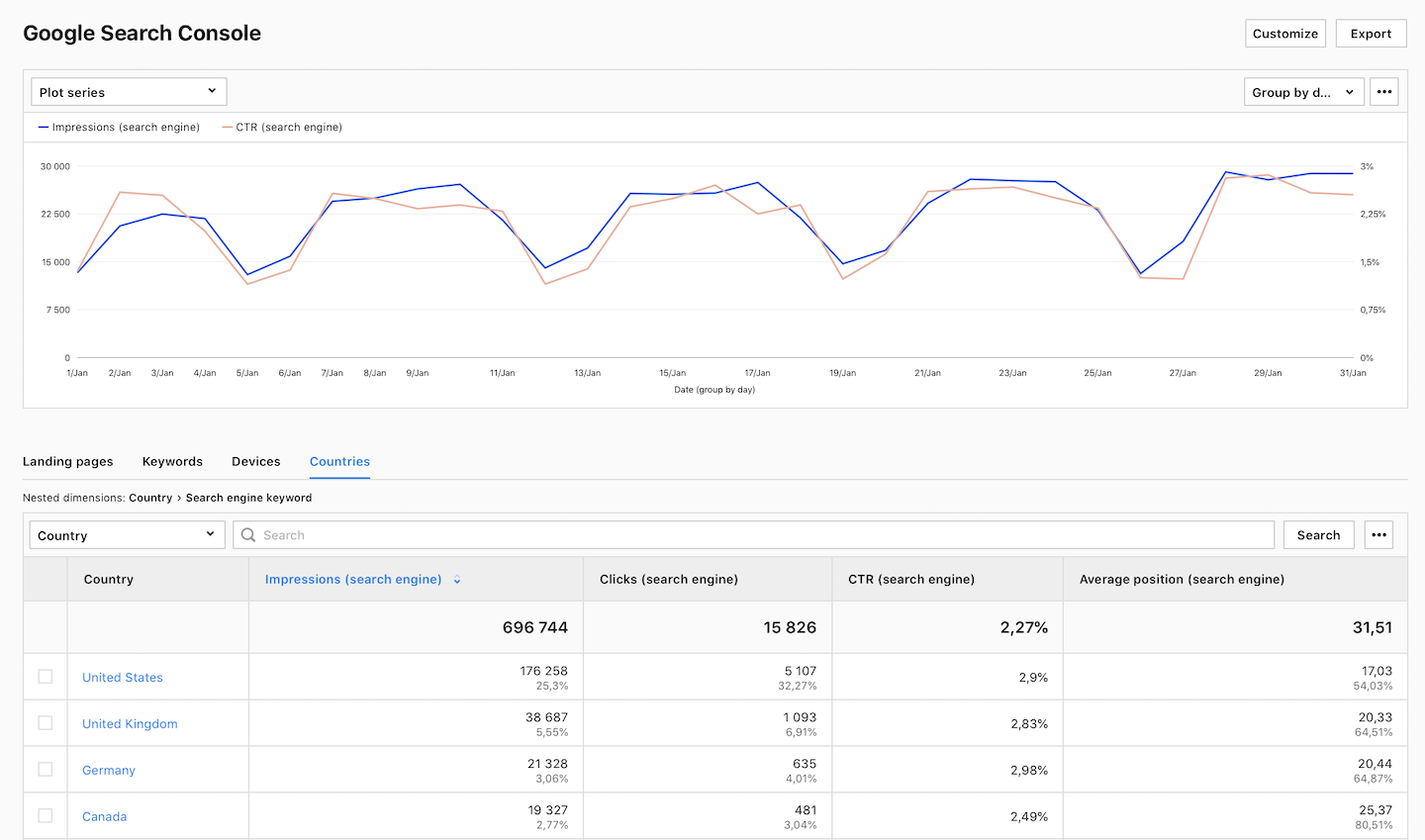Click the Customize button
The height and width of the screenshot is (840, 1425).
click(1285, 34)
